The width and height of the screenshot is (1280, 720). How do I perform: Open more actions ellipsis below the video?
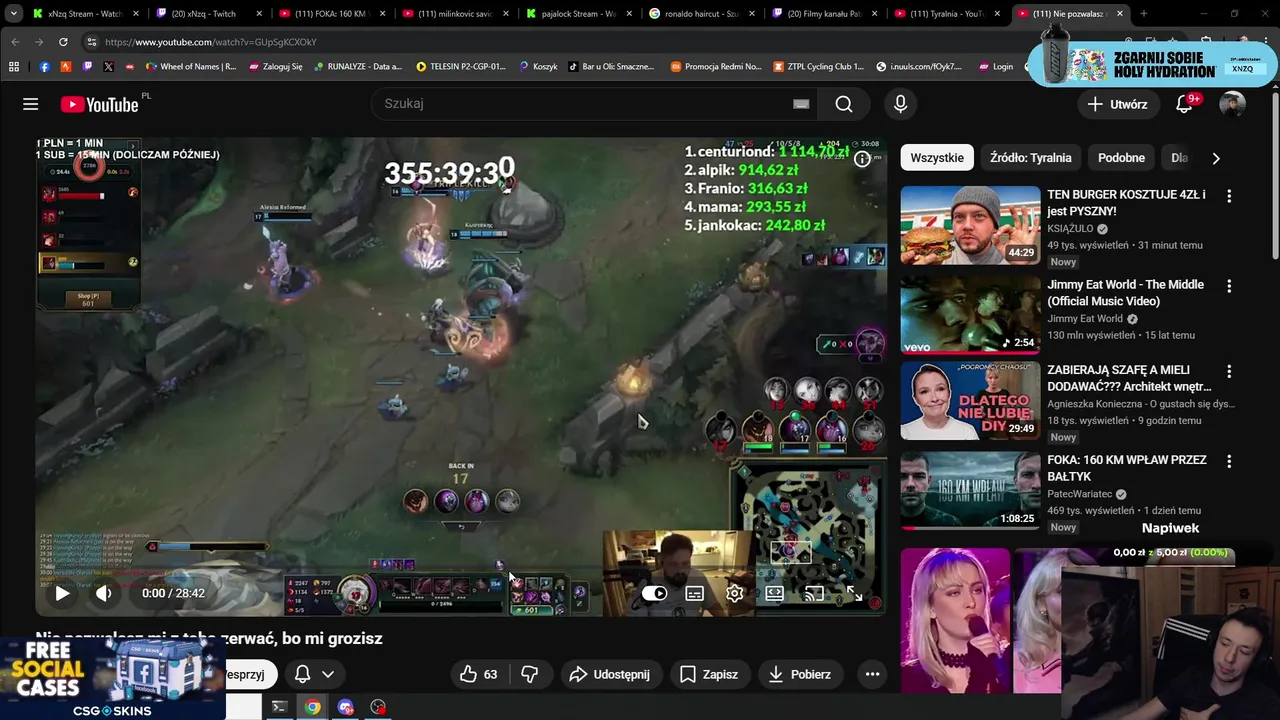(872, 674)
